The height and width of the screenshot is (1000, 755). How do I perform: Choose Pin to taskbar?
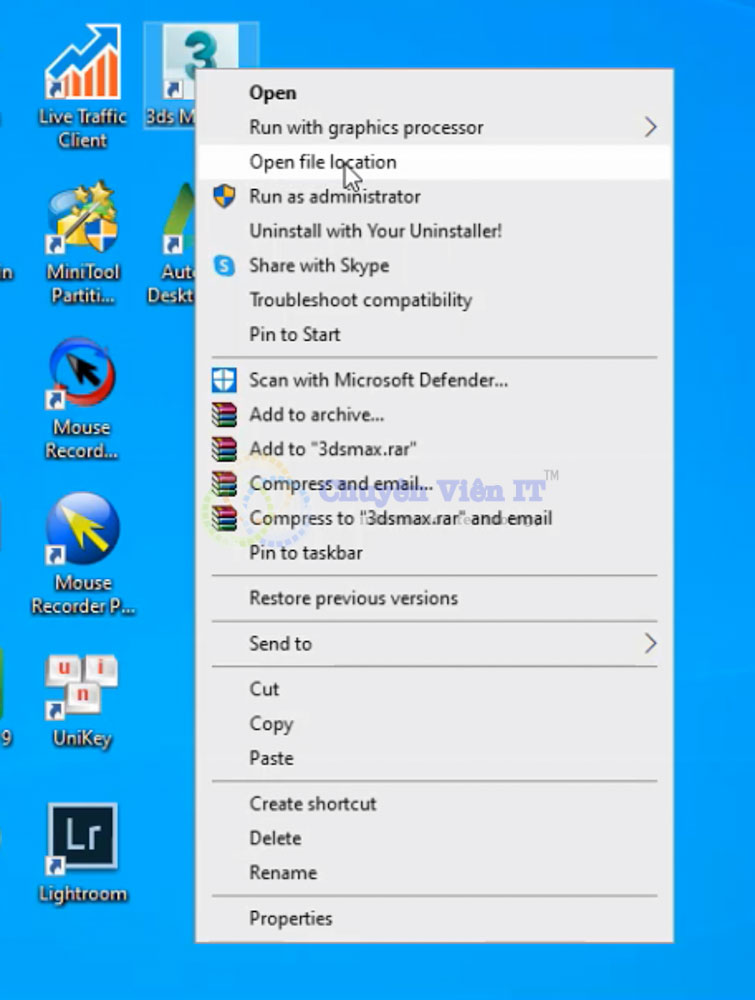tap(305, 553)
